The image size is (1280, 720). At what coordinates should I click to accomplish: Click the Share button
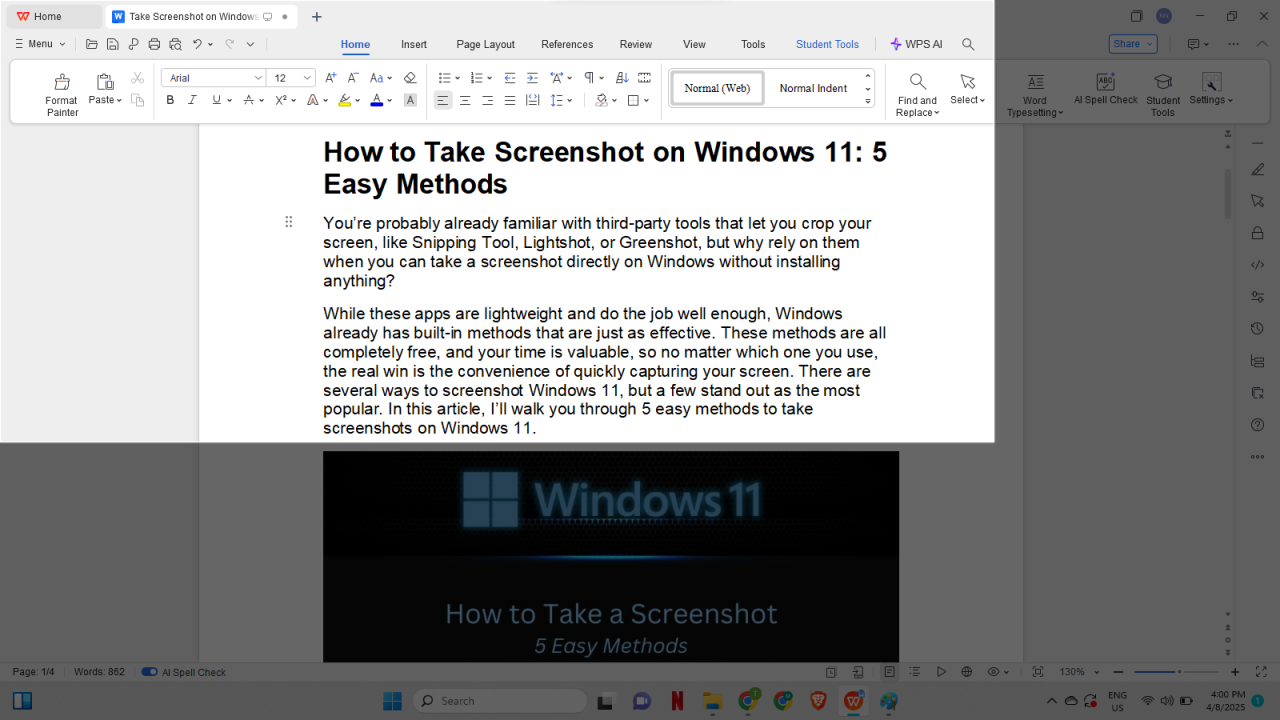pyautogui.click(x=1132, y=44)
